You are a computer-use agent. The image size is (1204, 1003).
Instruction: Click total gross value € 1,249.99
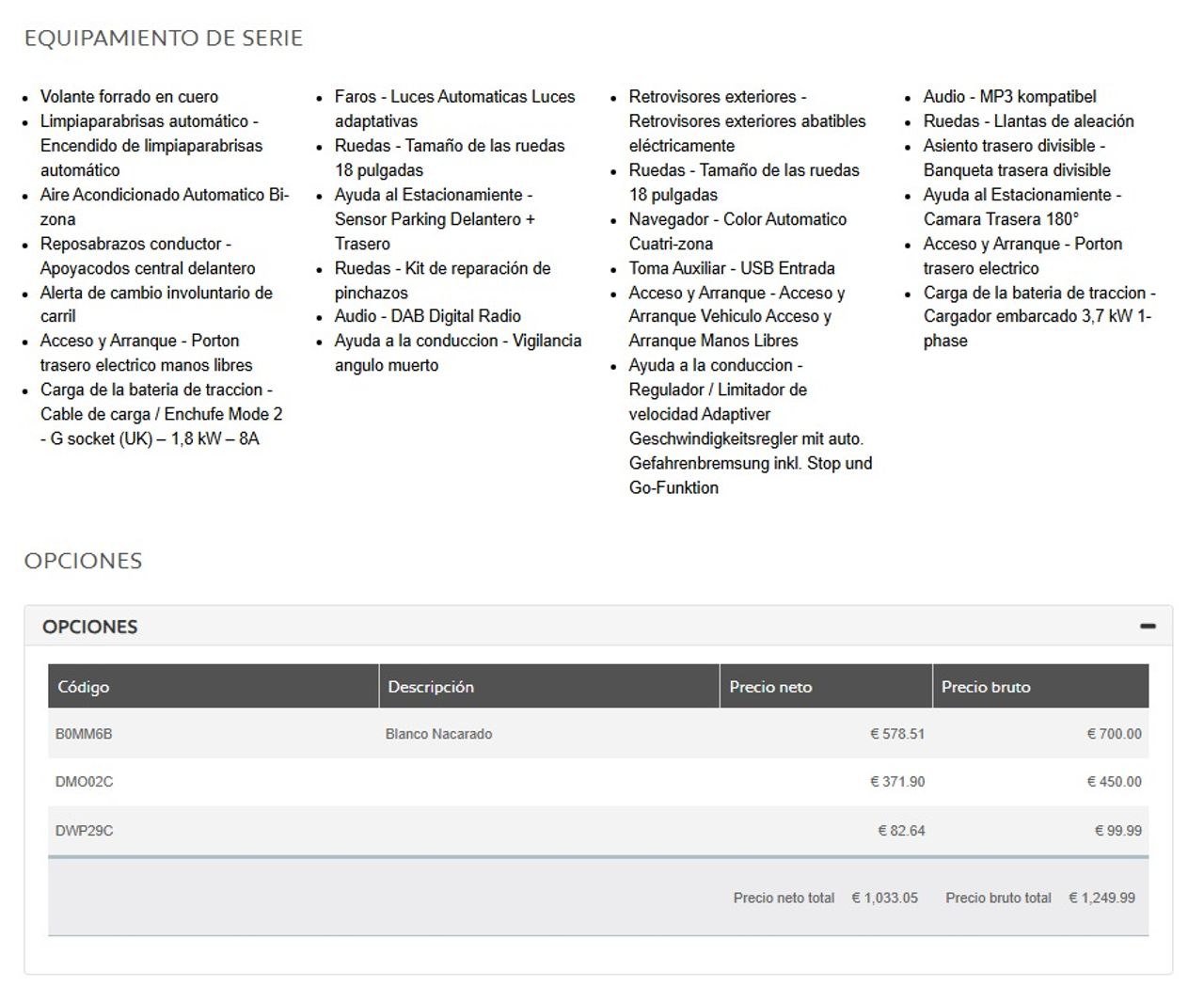[1101, 898]
